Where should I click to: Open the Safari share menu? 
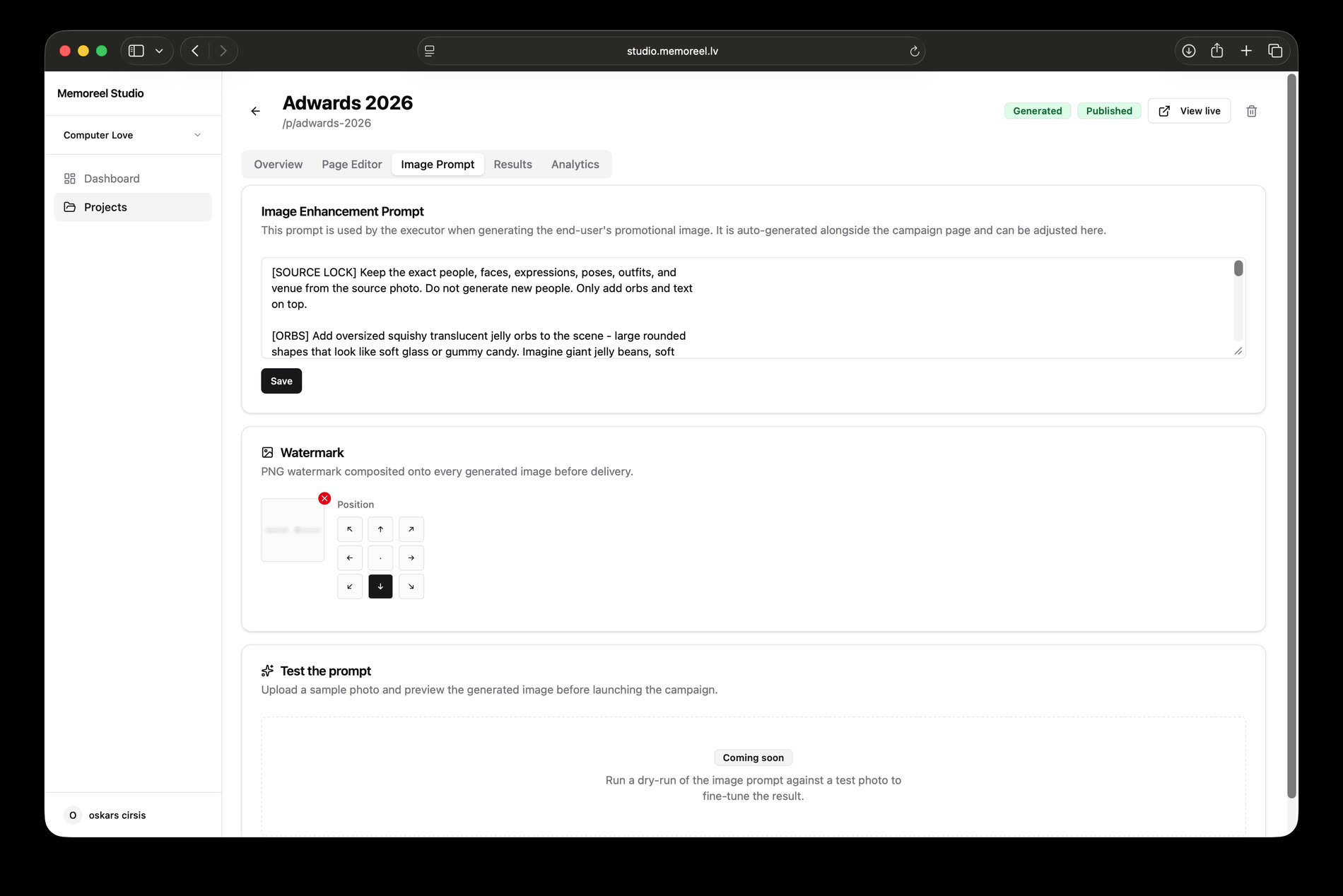(1216, 51)
